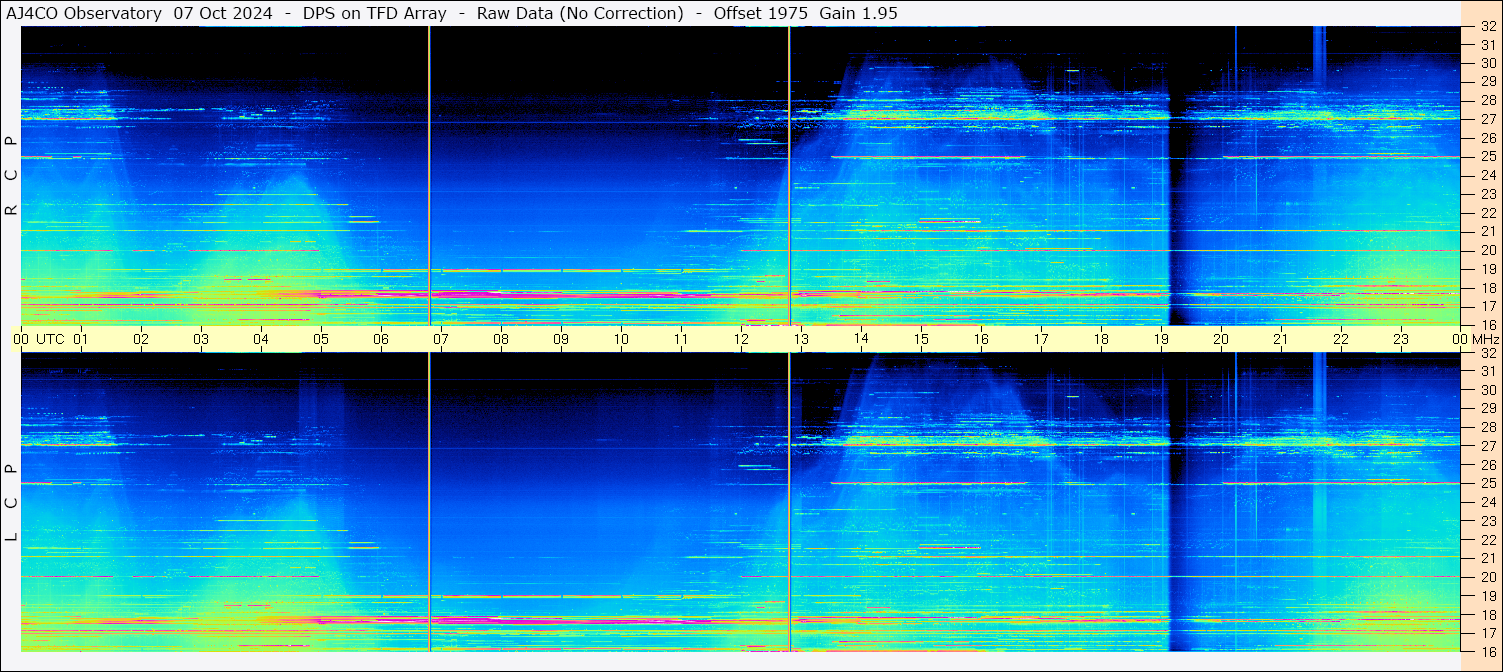The image size is (1503, 672).
Task: Click the 07 hour mark on the UTC axis
Action: [441, 339]
